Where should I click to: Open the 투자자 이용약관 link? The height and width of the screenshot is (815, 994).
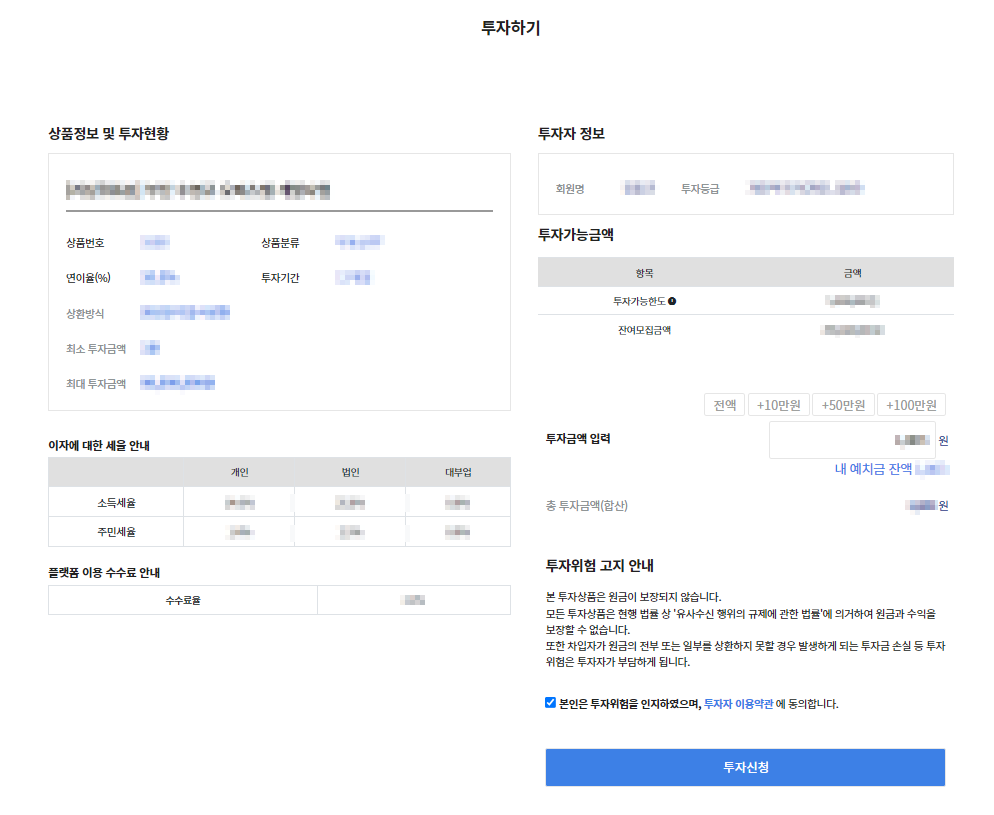coord(738,704)
